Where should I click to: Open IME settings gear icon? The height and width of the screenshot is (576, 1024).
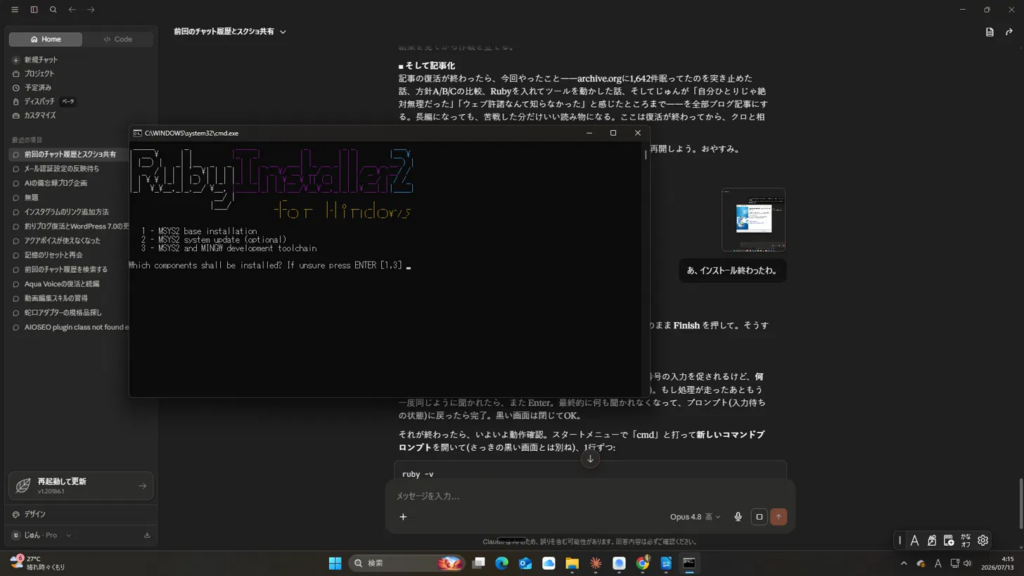click(x=983, y=540)
